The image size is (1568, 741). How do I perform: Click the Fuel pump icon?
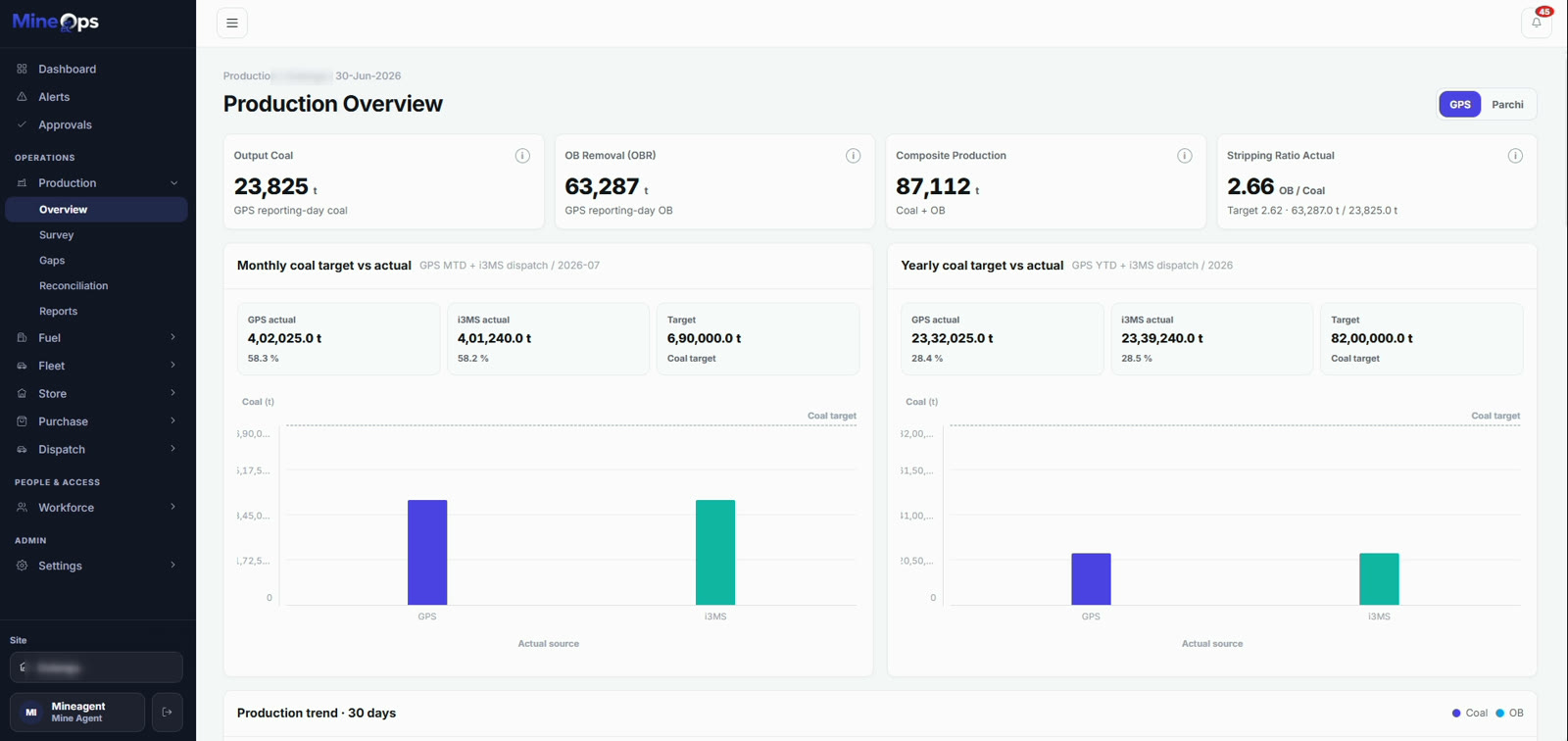pyautogui.click(x=22, y=338)
